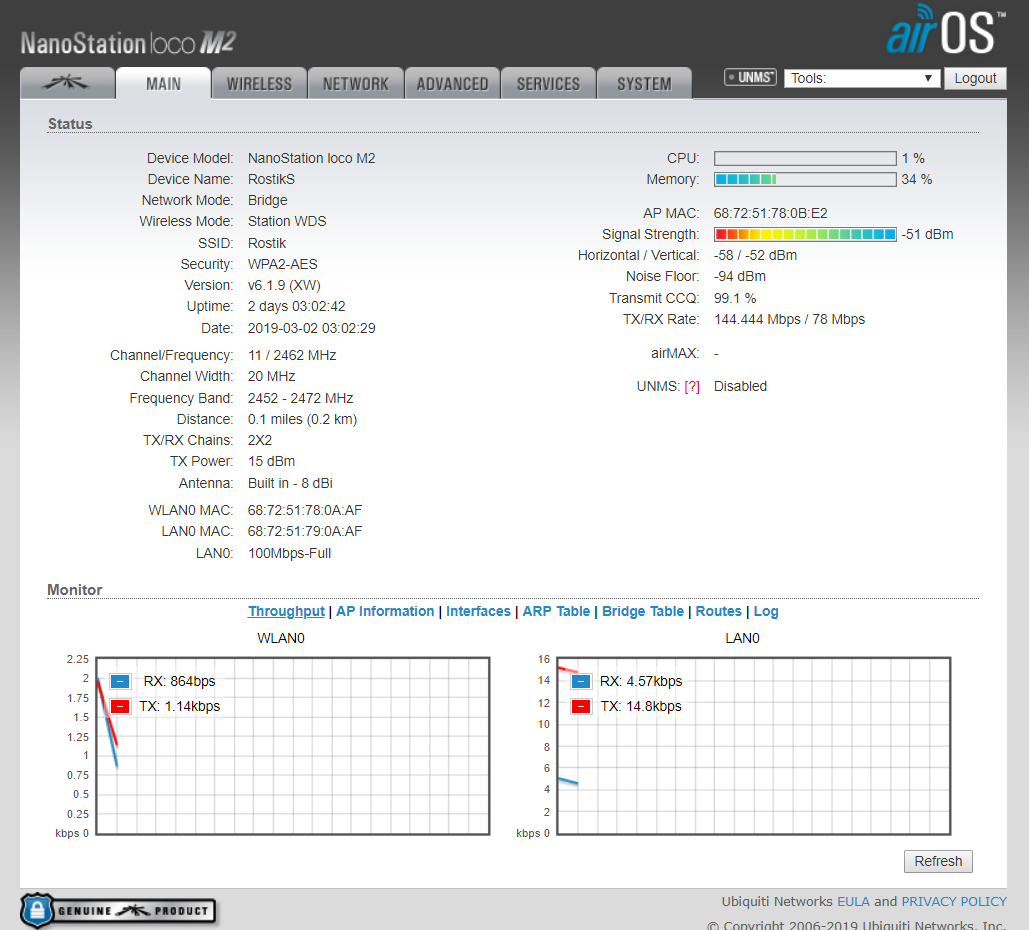The width and height of the screenshot is (1029, 930).
Task: Open the Ubiquiti logo tab
Action: (x=68, y=83)
